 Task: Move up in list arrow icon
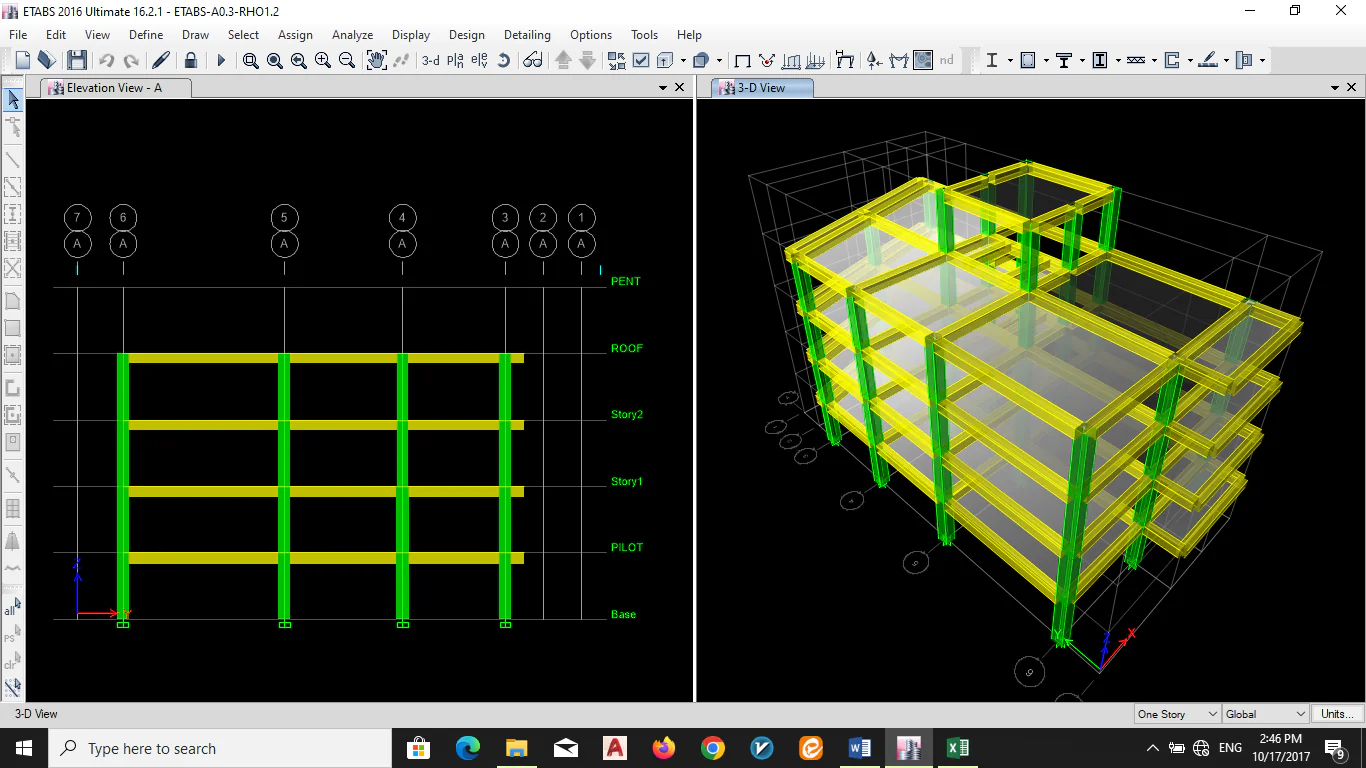[x=563, y=60]
